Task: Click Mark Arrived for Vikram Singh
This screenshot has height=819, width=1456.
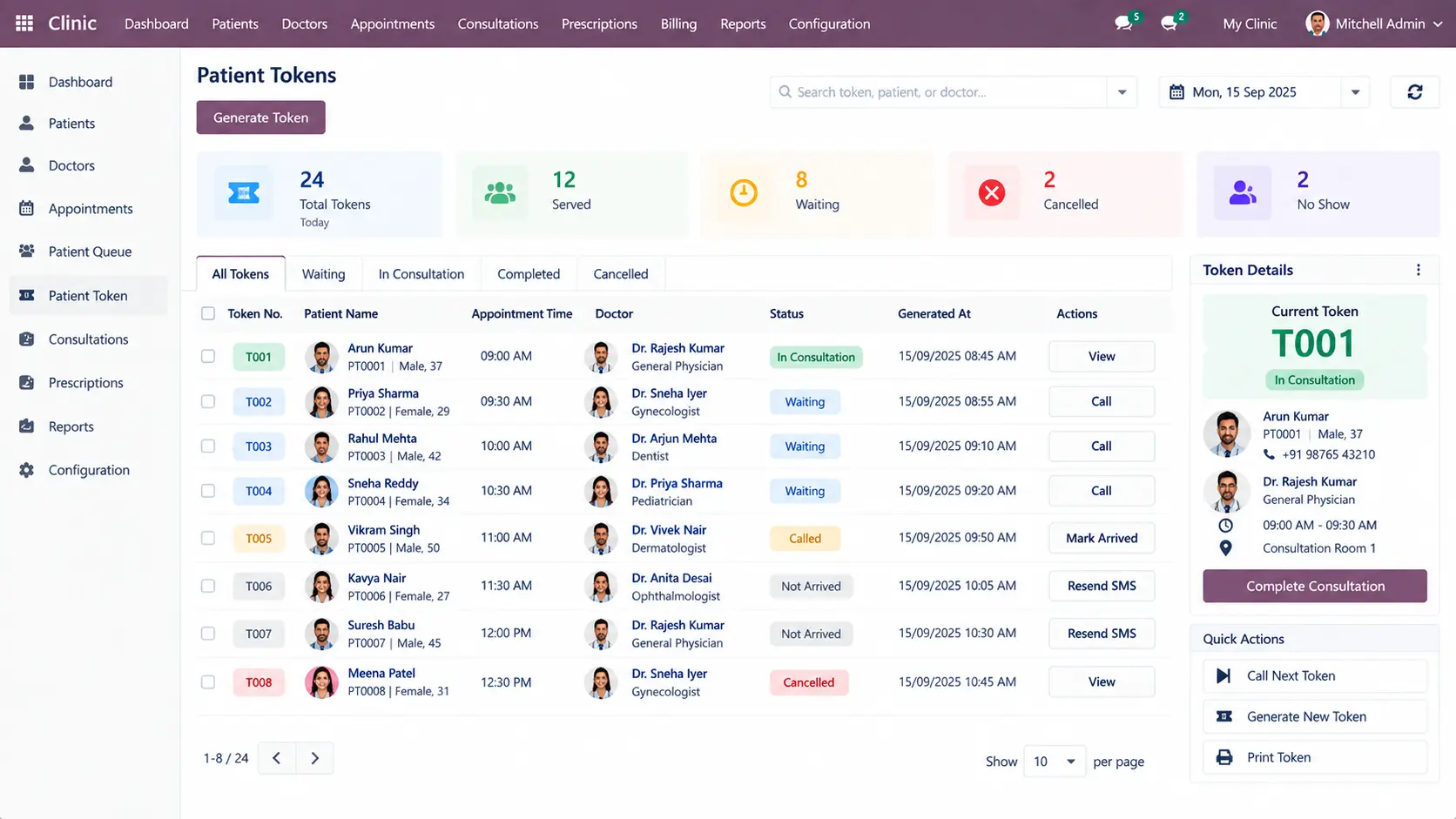Action: point(1102,538)
